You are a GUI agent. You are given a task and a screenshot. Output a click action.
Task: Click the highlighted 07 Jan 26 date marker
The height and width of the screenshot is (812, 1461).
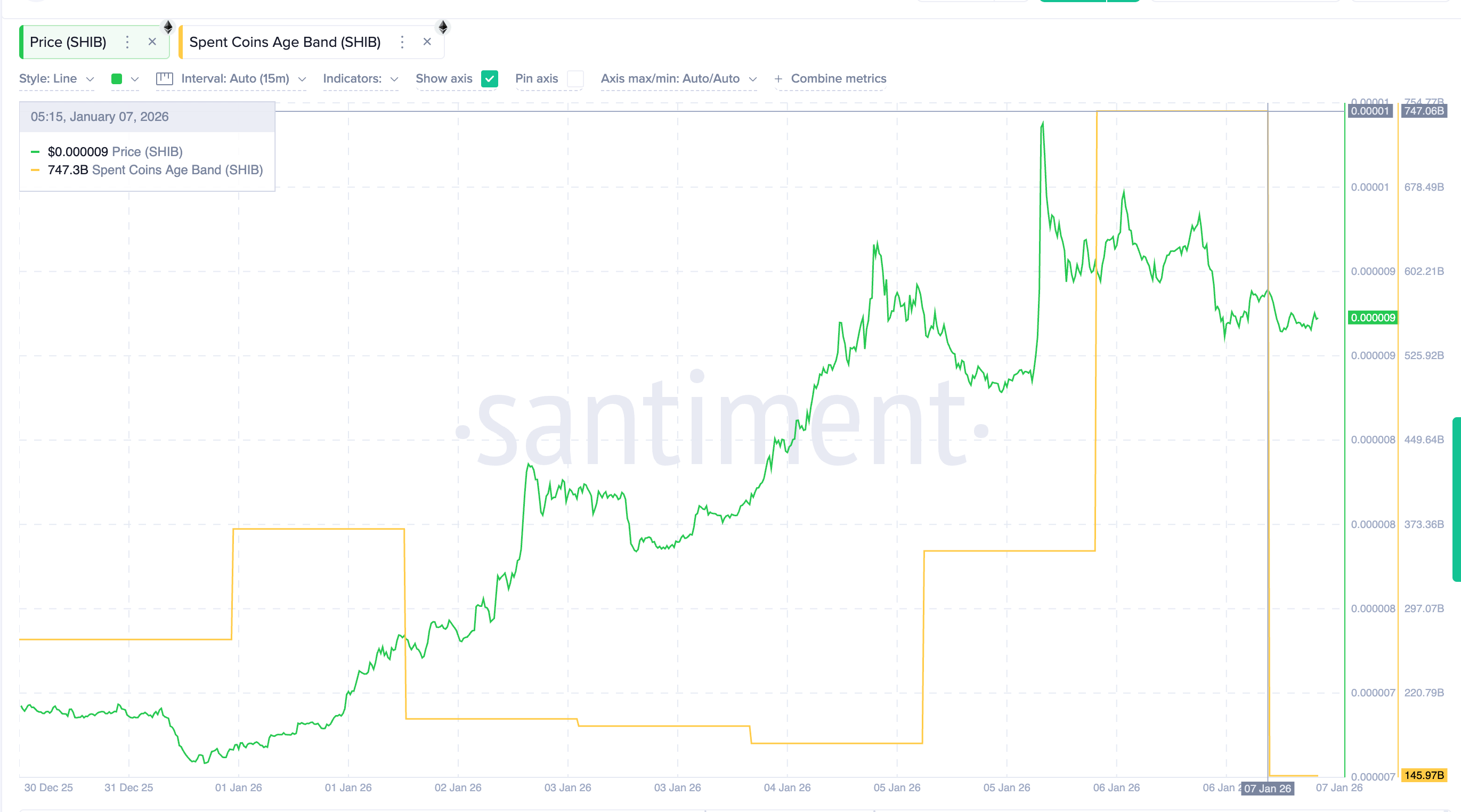click(x=1268, y=788)
